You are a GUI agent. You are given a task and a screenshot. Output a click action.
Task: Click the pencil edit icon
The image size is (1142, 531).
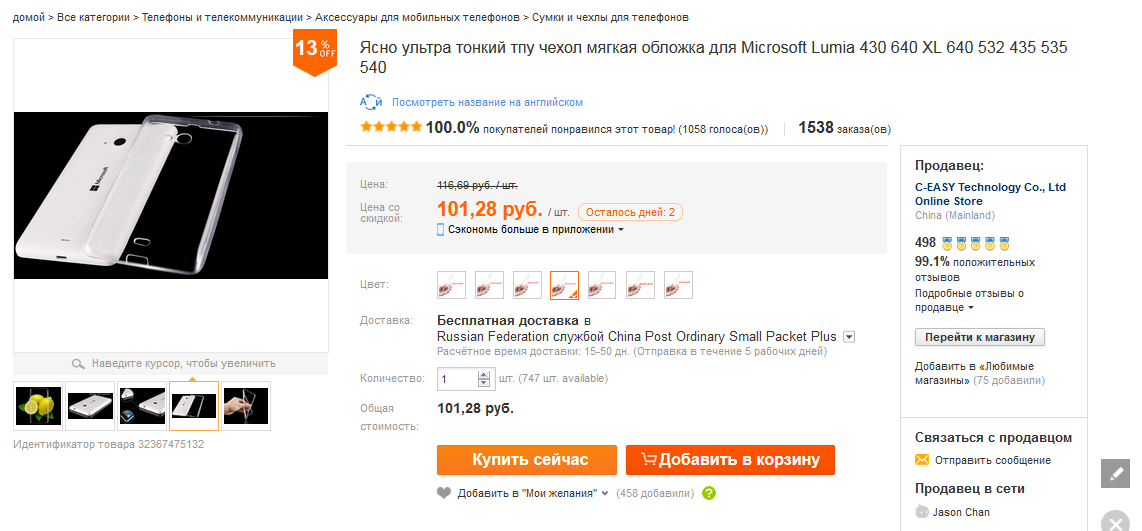[1115, 473]
